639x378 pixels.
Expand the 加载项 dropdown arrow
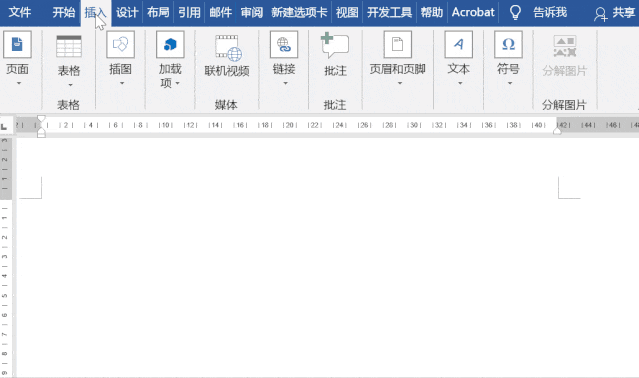pyautogui.click(x=177, y=84)
